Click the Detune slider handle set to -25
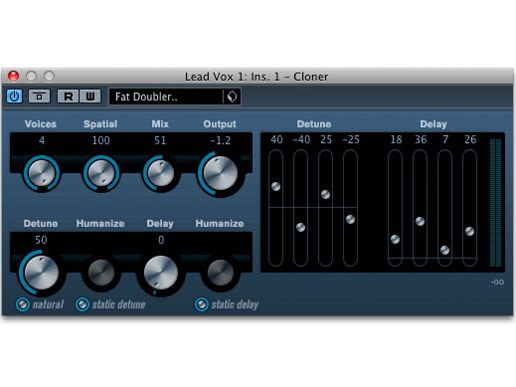 click(350, 219)
